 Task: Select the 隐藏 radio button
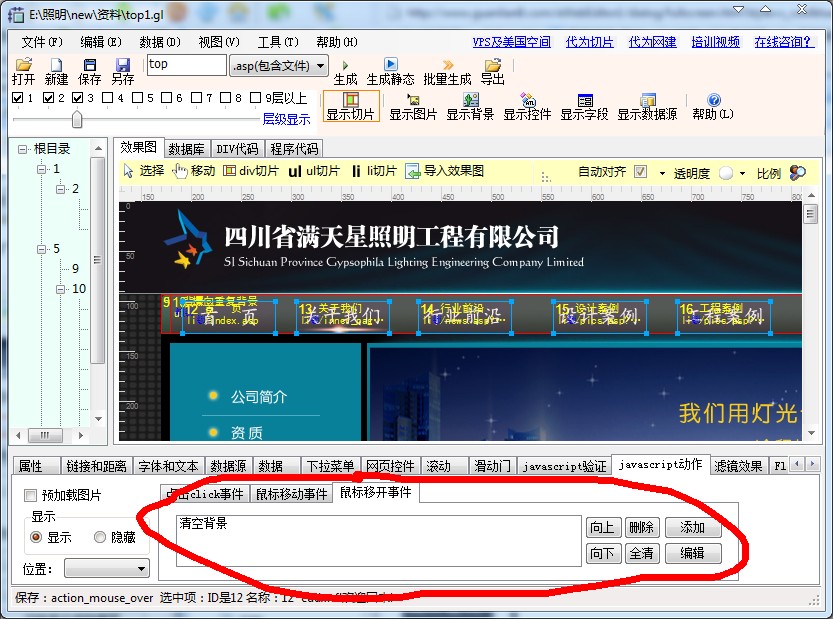pos(99,537)
